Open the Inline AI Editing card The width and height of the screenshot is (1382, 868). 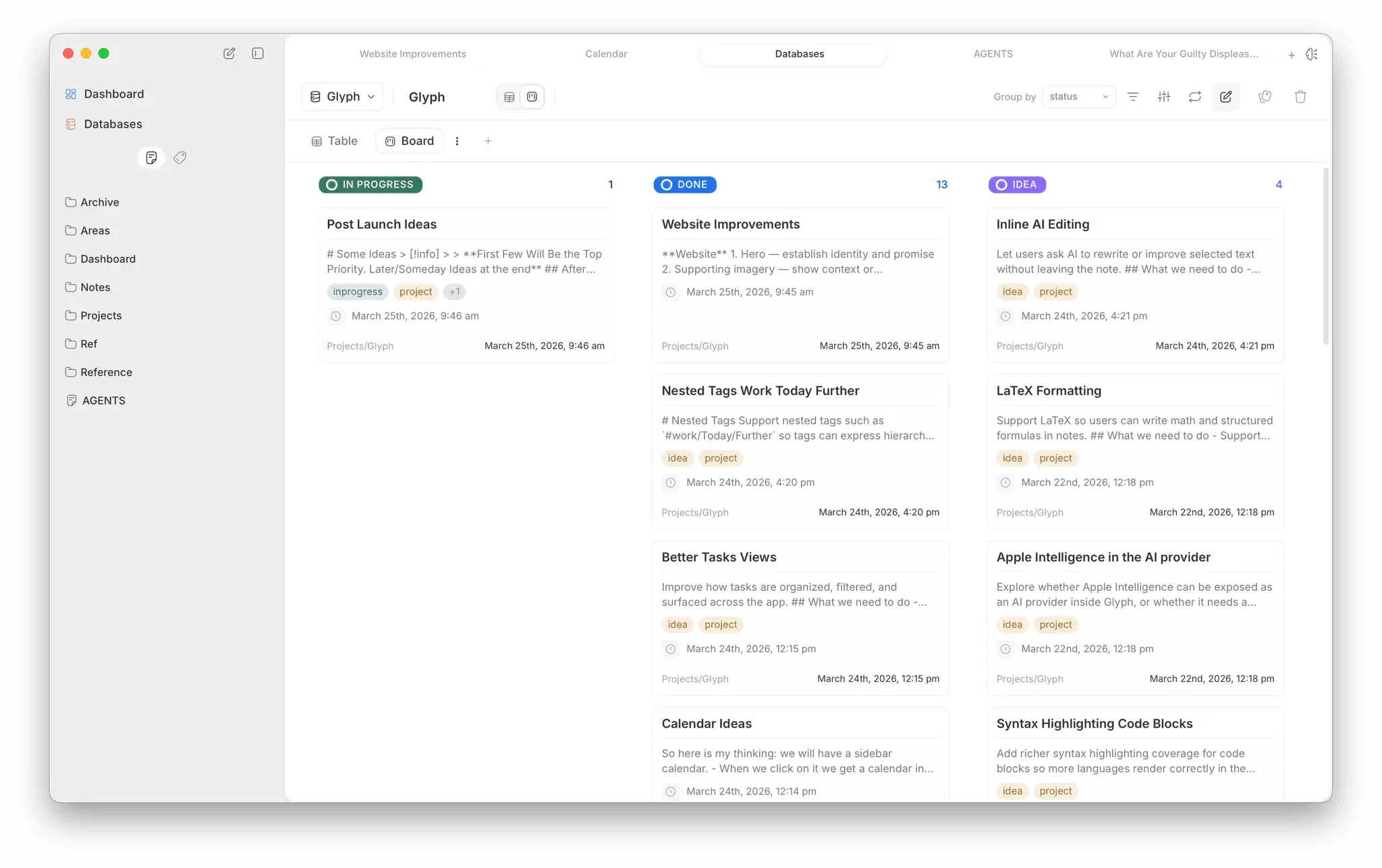coord(1135,285)
